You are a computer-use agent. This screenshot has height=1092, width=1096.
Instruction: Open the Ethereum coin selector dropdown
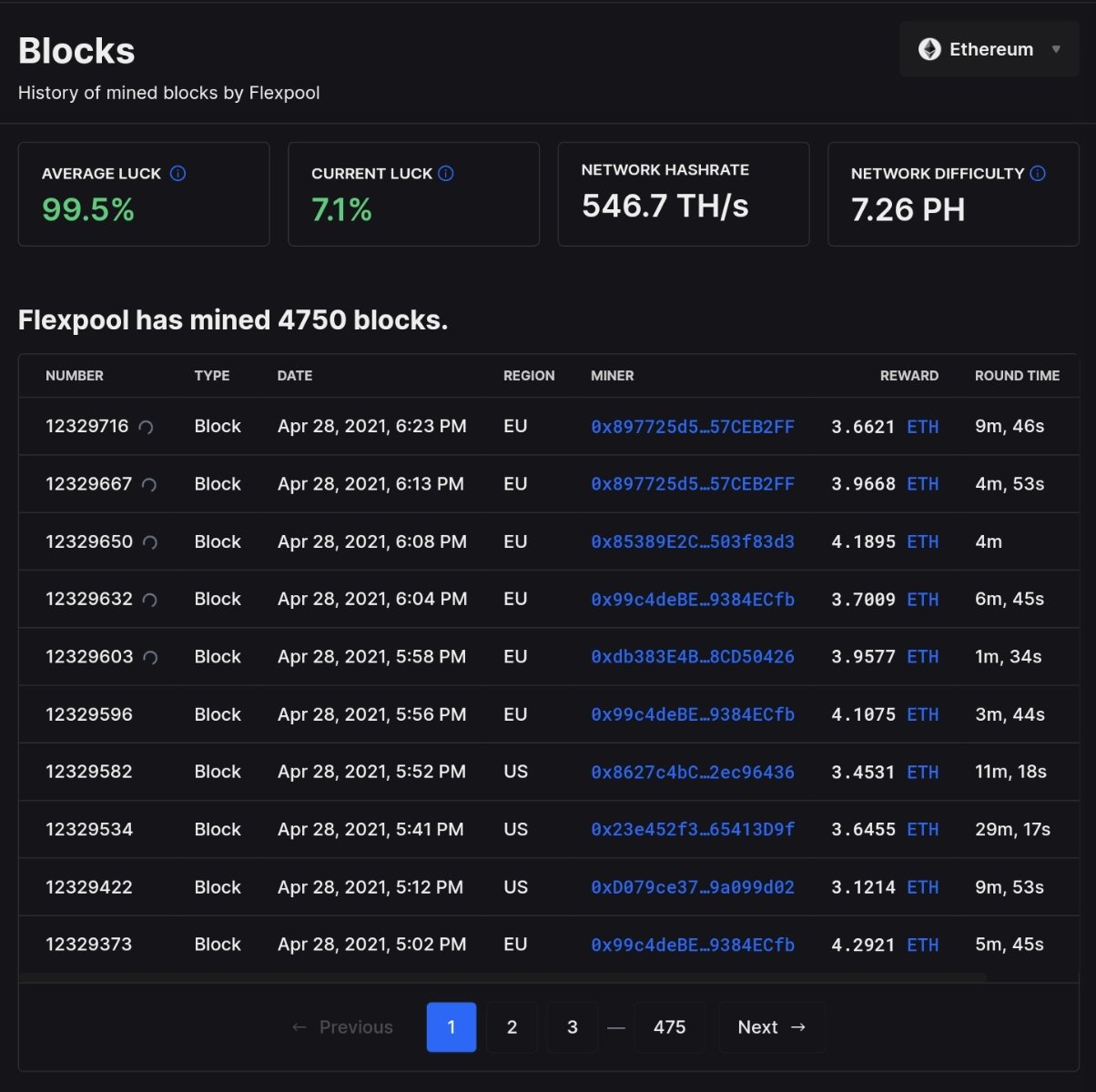point(989,49)
